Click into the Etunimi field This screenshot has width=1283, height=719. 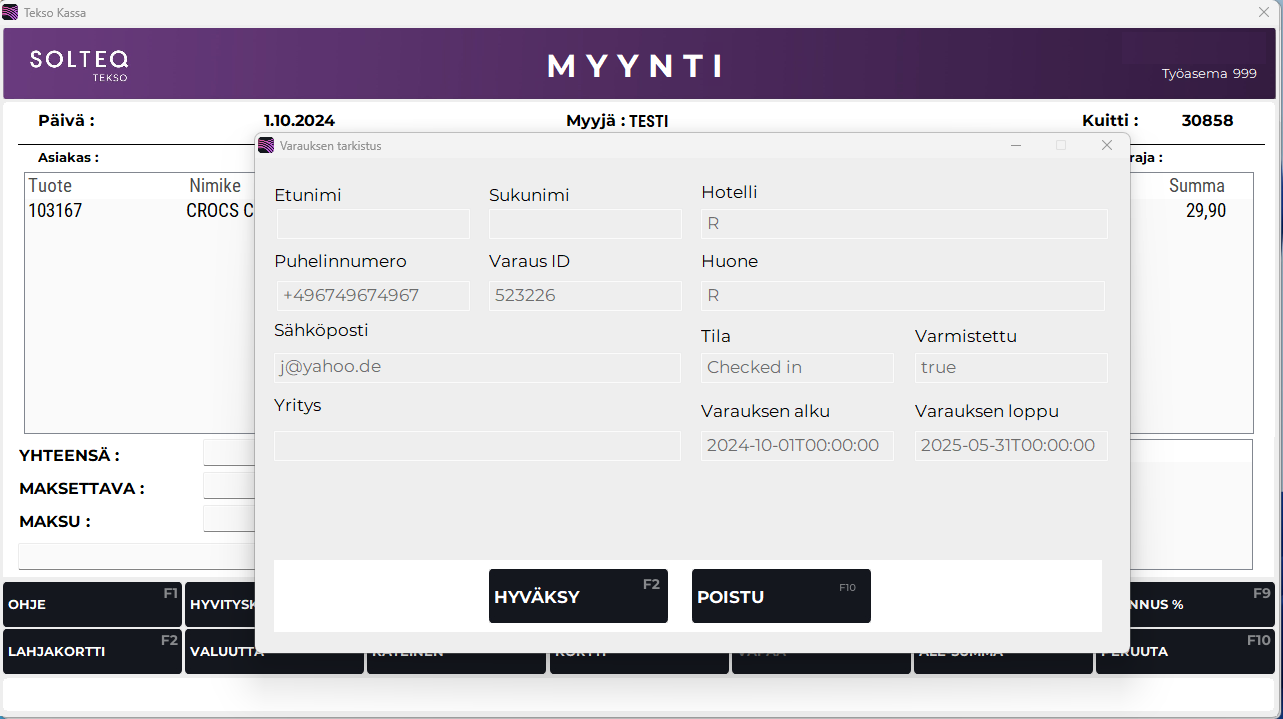[372, 224]
